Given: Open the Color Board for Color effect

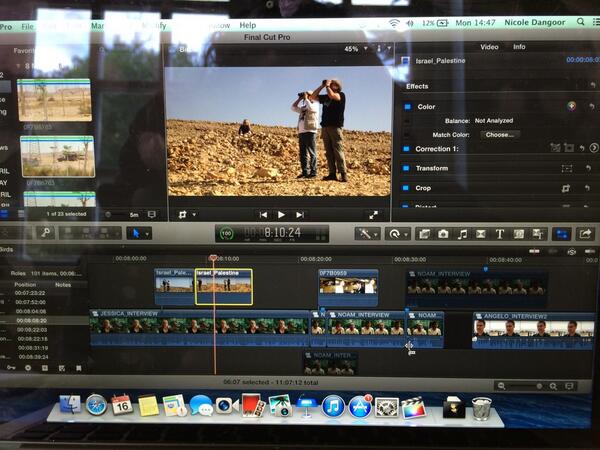Looking at the screenshot, I should pyautogui.click(x=571, y=106).
